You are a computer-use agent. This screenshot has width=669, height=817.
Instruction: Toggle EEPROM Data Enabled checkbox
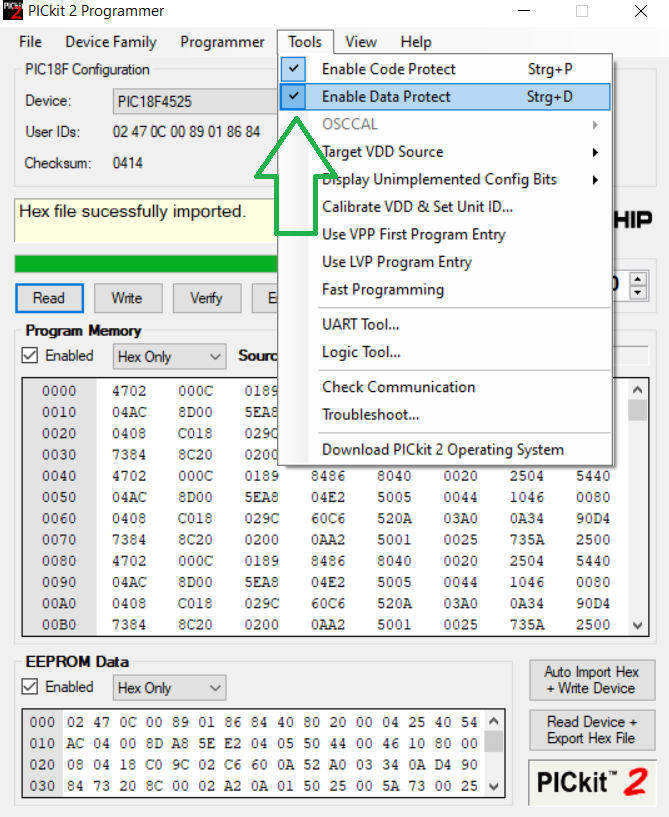(30, 687)
